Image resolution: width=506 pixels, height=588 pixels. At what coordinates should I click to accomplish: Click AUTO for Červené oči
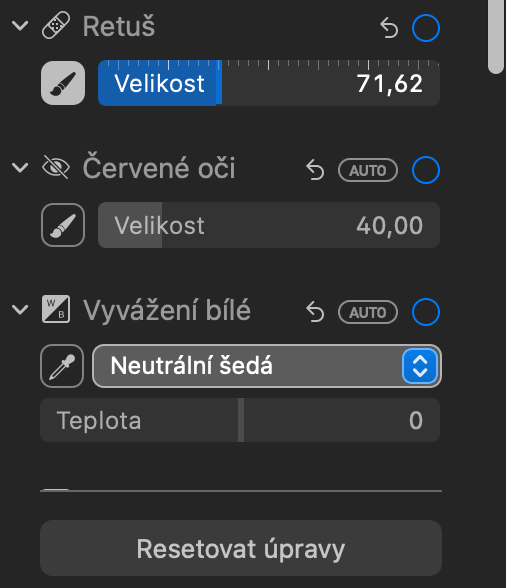368,170
